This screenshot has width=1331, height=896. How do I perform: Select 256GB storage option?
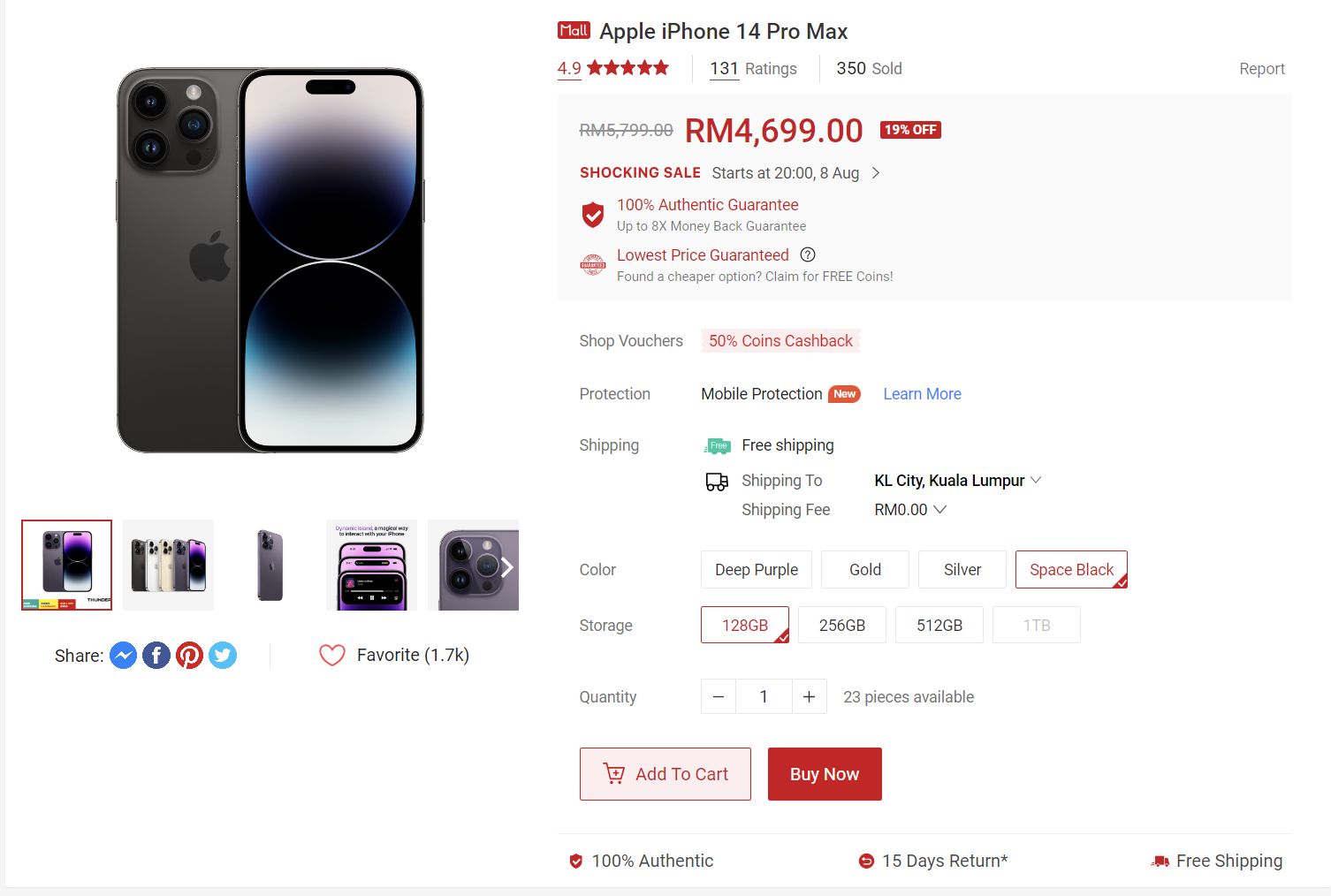(x=841, y=625)
